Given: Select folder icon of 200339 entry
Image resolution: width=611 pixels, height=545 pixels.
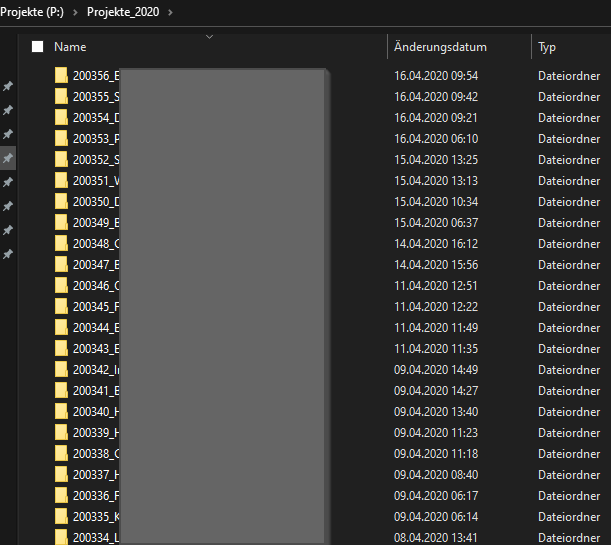Looking at the screenshot, I should 61,432.
